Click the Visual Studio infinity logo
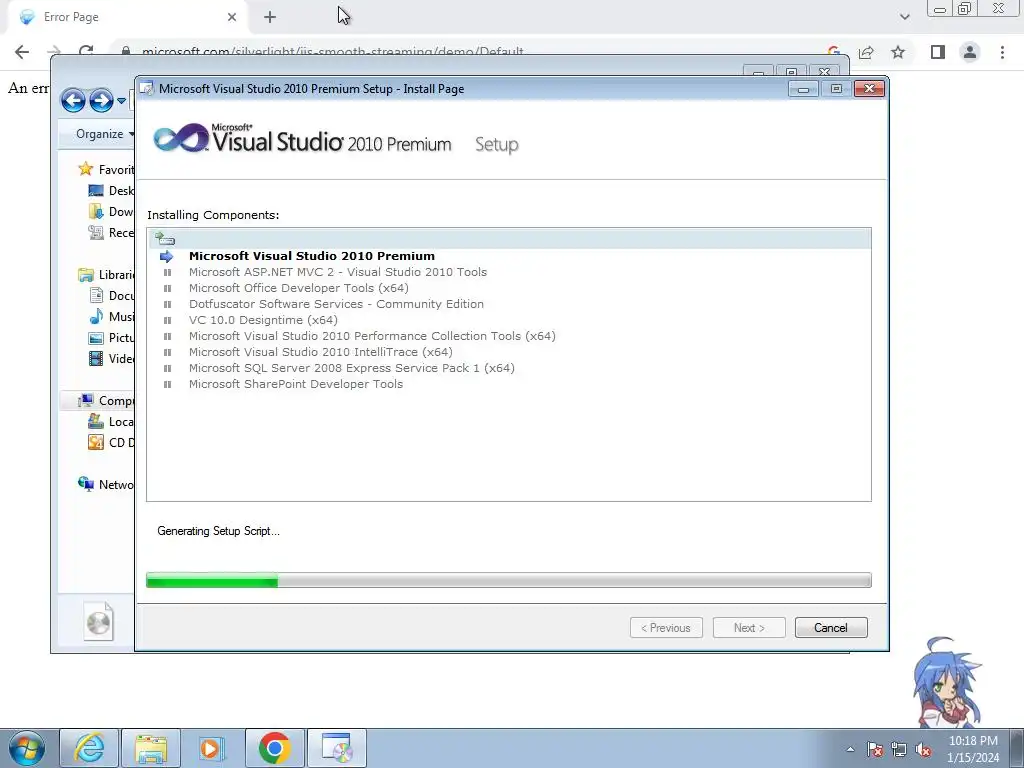 [180, 138]
